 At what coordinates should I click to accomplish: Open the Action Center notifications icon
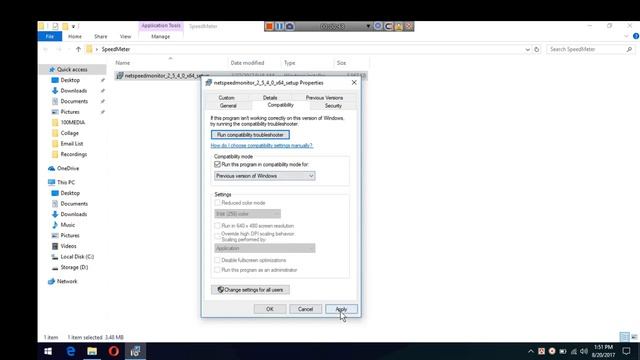click(627, 351)
